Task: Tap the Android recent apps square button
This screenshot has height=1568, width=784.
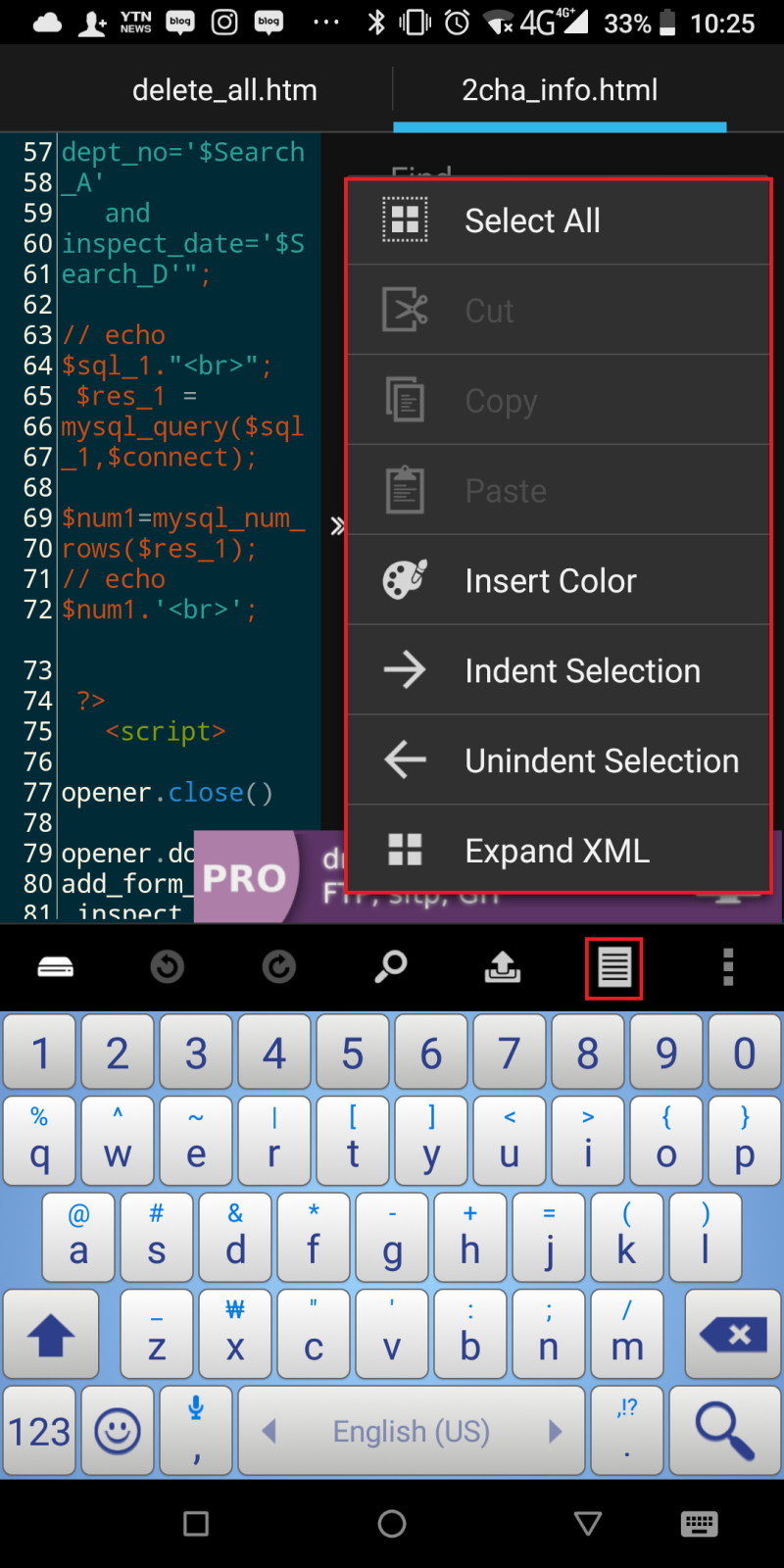Action: point(196,1524)
